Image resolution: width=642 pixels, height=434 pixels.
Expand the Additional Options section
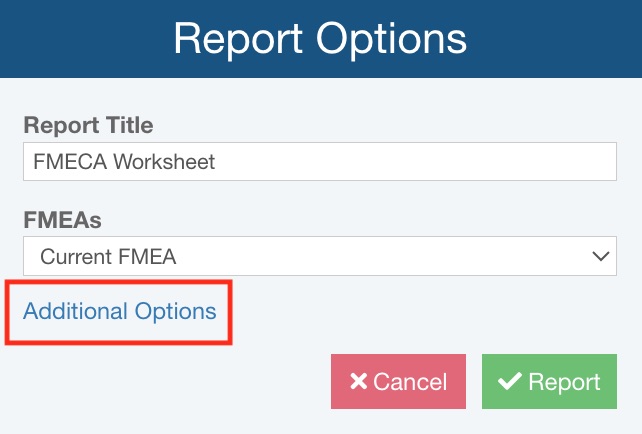pos(120,311)
